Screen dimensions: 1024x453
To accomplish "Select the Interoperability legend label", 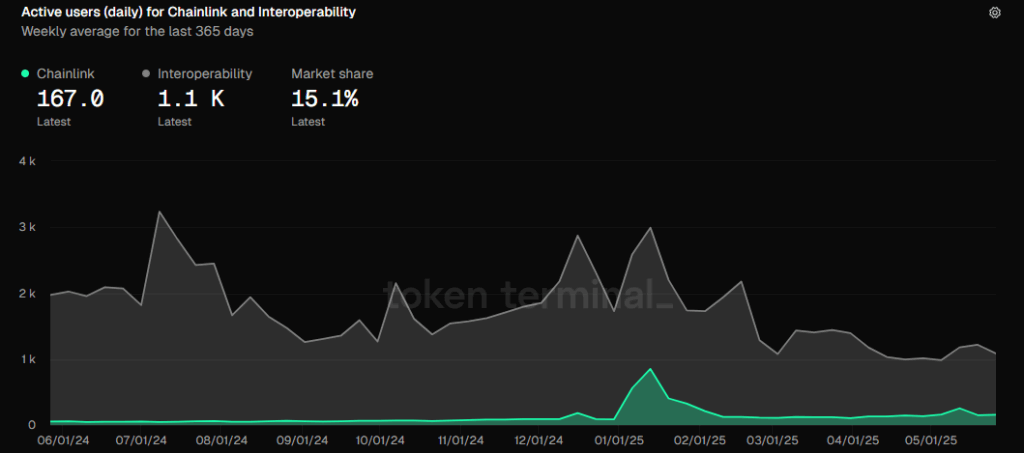I will click(205, 74).
